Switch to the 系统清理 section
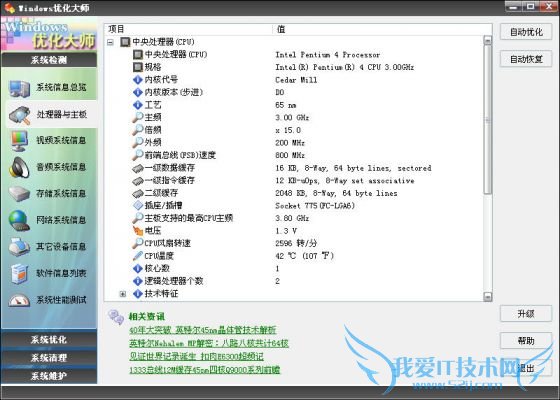560x400 pixels. (x=49, y=358)
